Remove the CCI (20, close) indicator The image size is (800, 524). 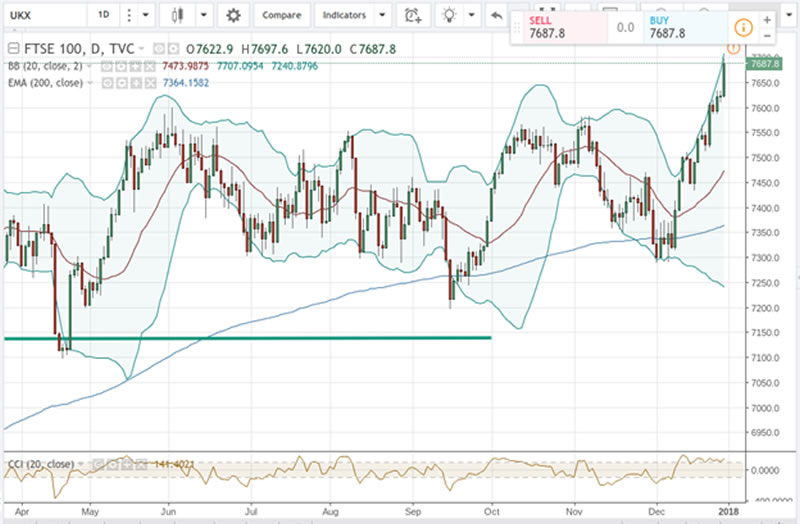pos(140,464)
